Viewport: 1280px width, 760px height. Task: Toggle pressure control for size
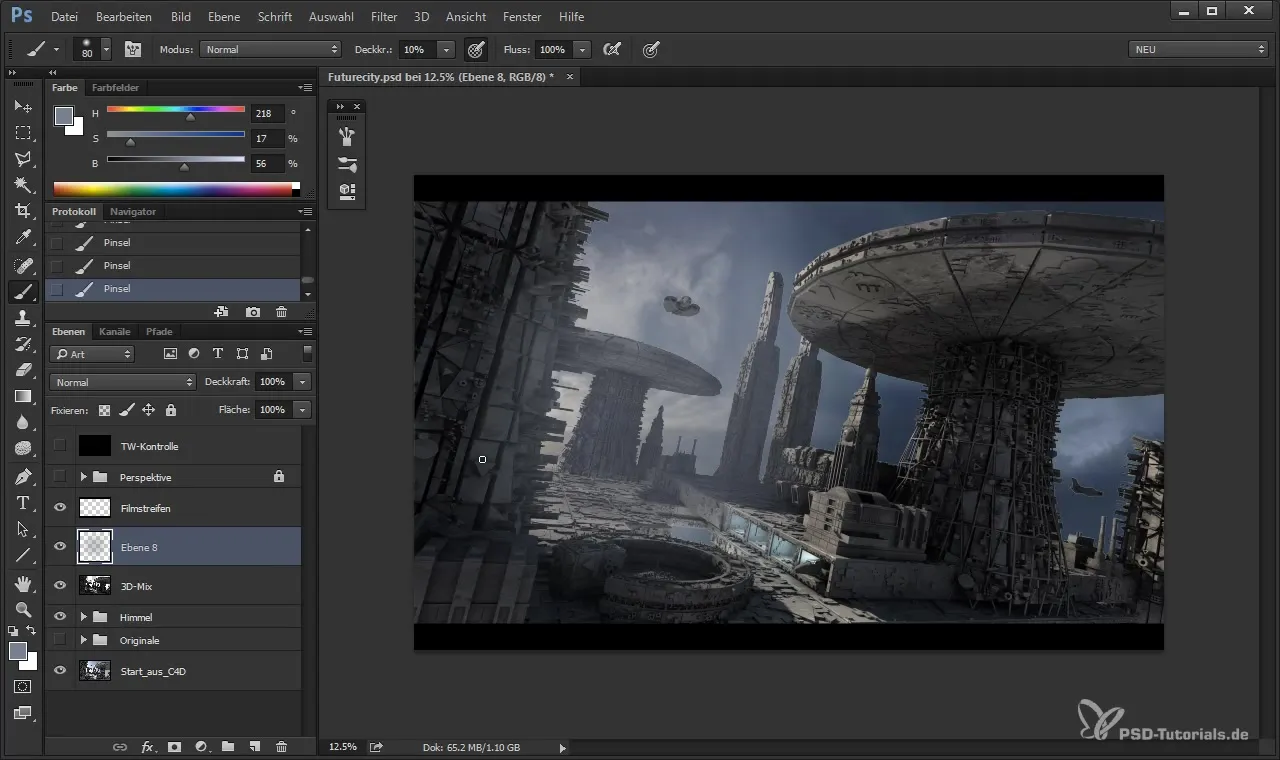click(651, 49)
